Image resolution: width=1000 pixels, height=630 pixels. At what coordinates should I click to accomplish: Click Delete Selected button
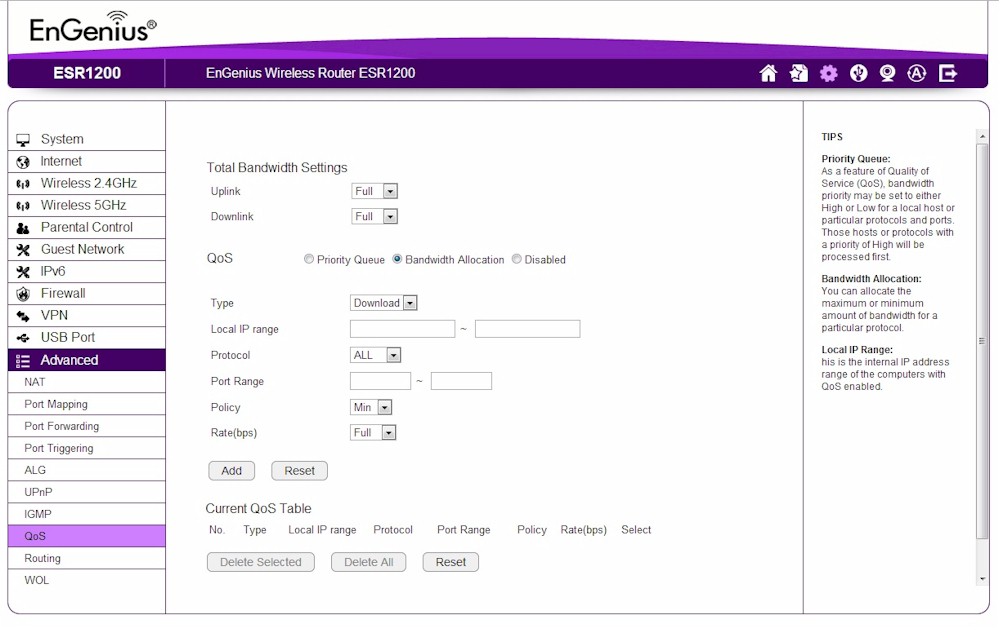click(x=260, y=562)
